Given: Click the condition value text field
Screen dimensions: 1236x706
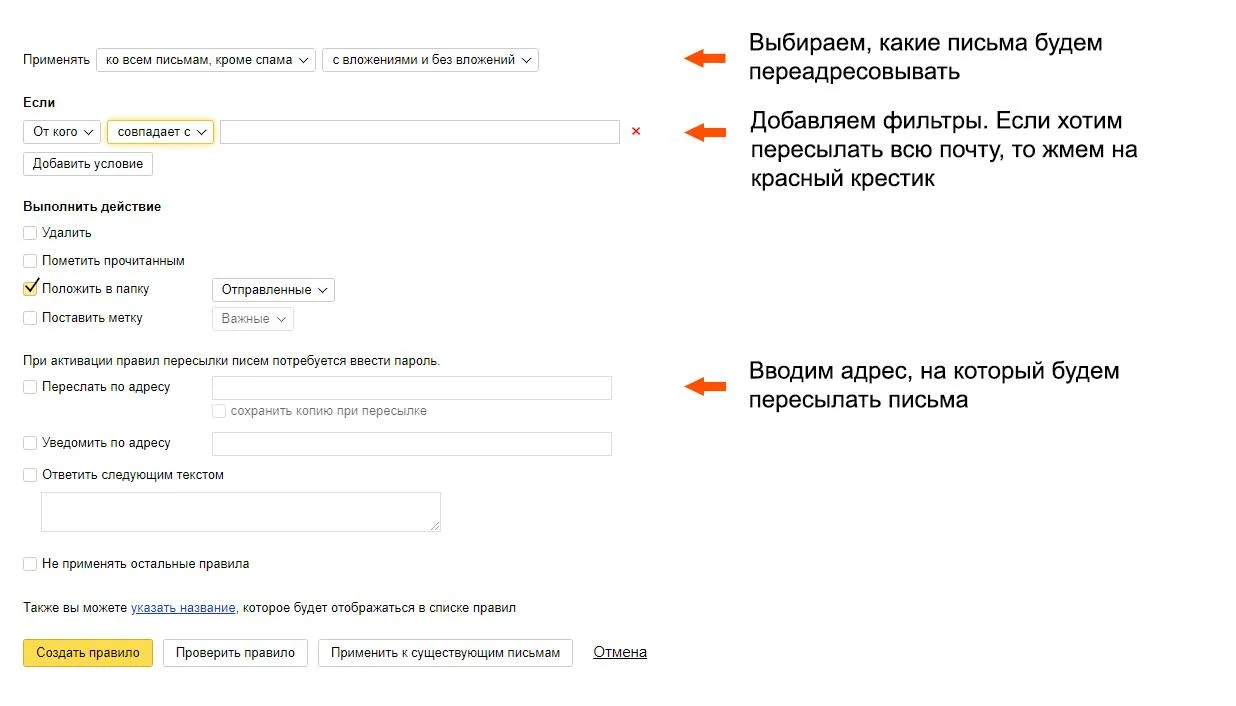Looking at the screenshot, I should tap(419, 132).
